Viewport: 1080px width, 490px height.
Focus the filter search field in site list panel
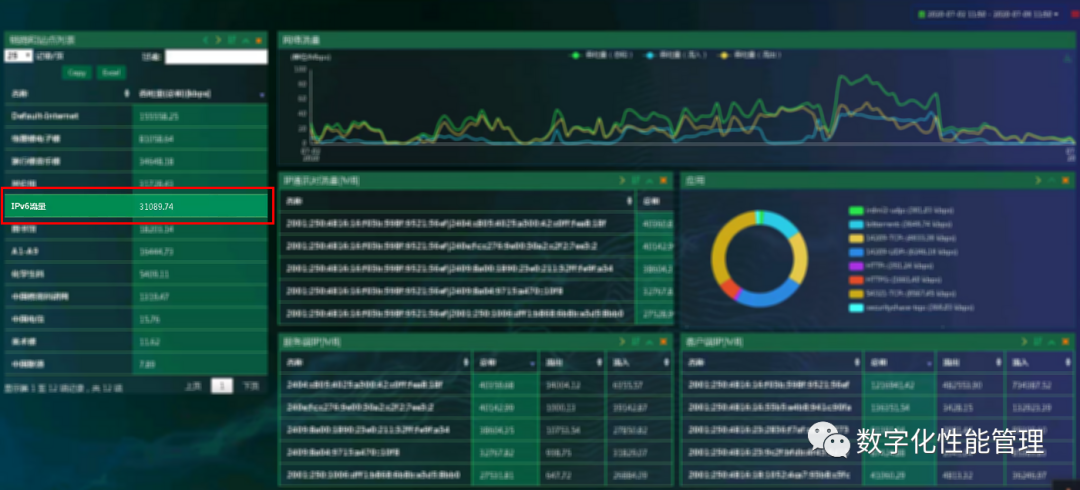pos(216,57)
